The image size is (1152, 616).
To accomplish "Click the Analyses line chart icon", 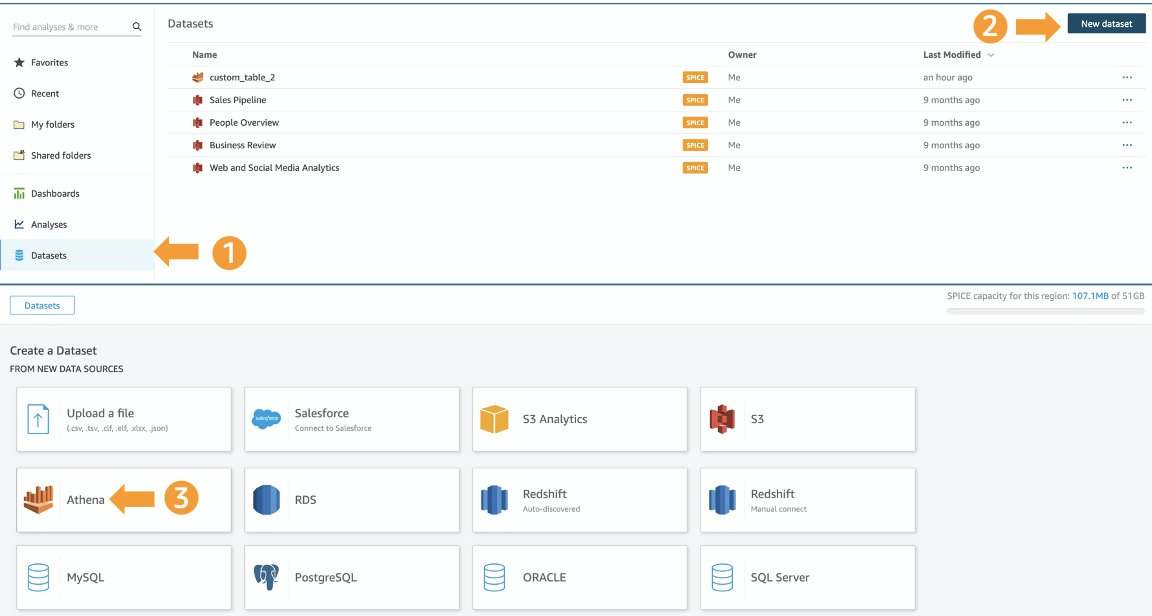I will pyautogui.click(x=19, y=224).
